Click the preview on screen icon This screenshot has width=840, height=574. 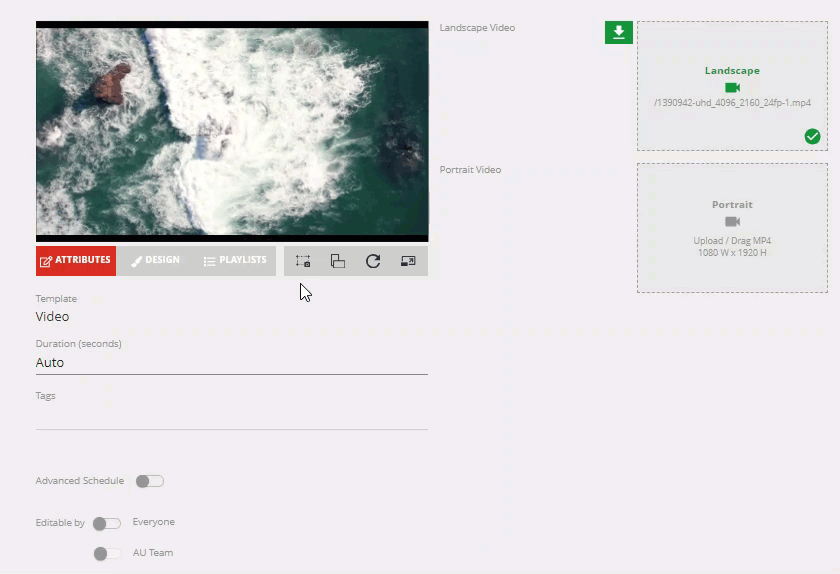(408, 261)
